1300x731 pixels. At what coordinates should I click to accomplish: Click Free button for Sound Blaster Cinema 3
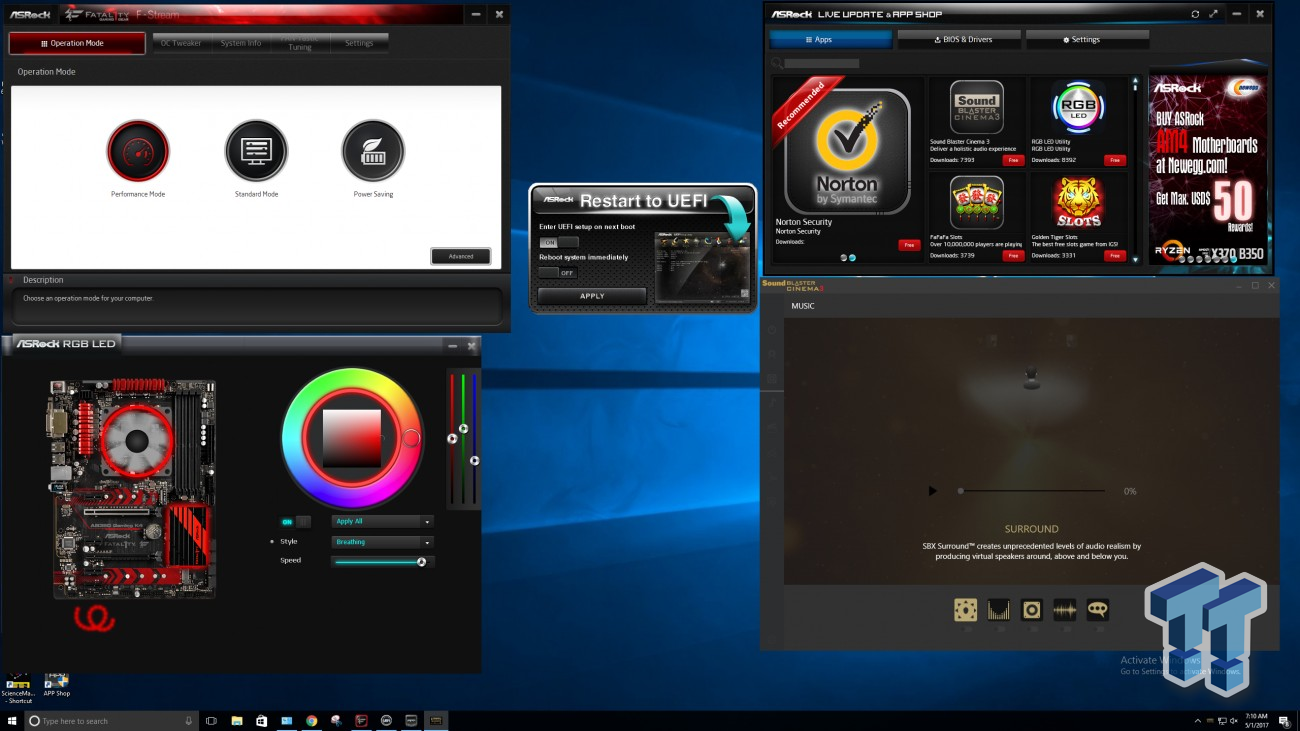pos(1013,160)
